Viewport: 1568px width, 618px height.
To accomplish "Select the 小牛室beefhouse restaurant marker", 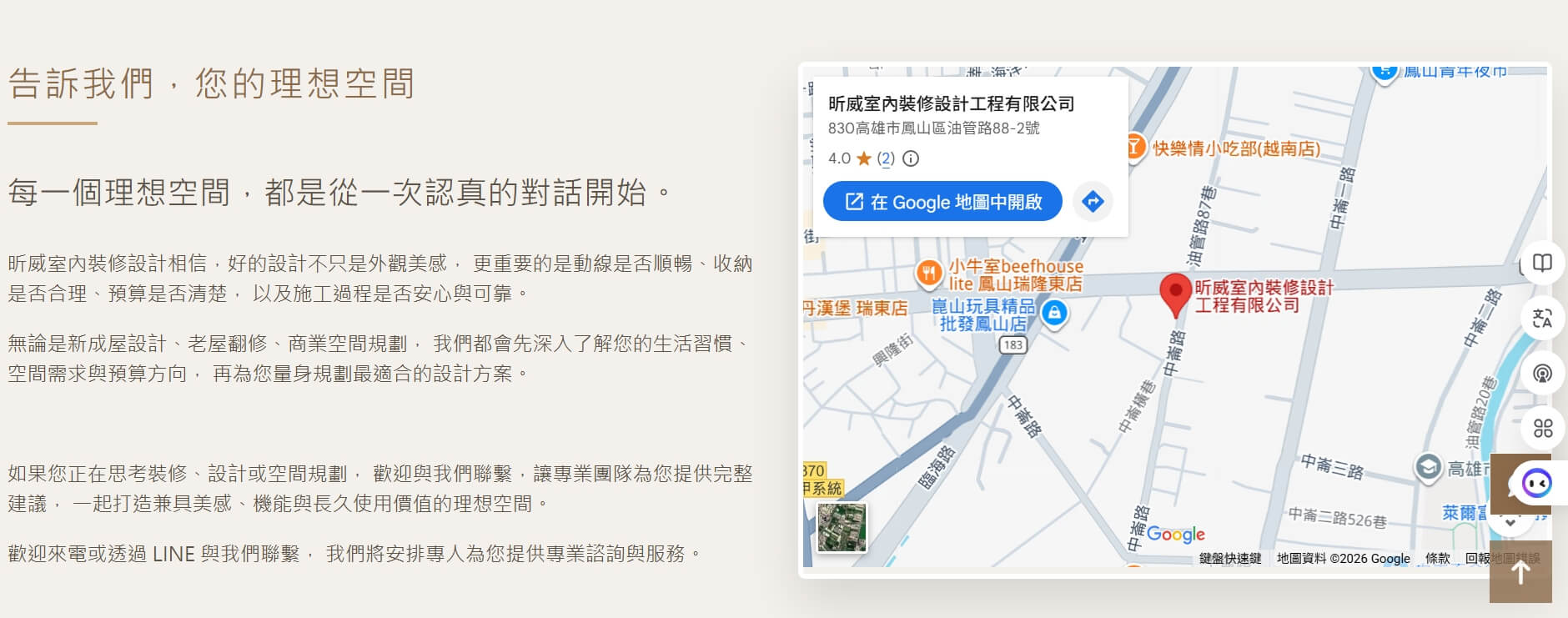I will coord(928,273).
